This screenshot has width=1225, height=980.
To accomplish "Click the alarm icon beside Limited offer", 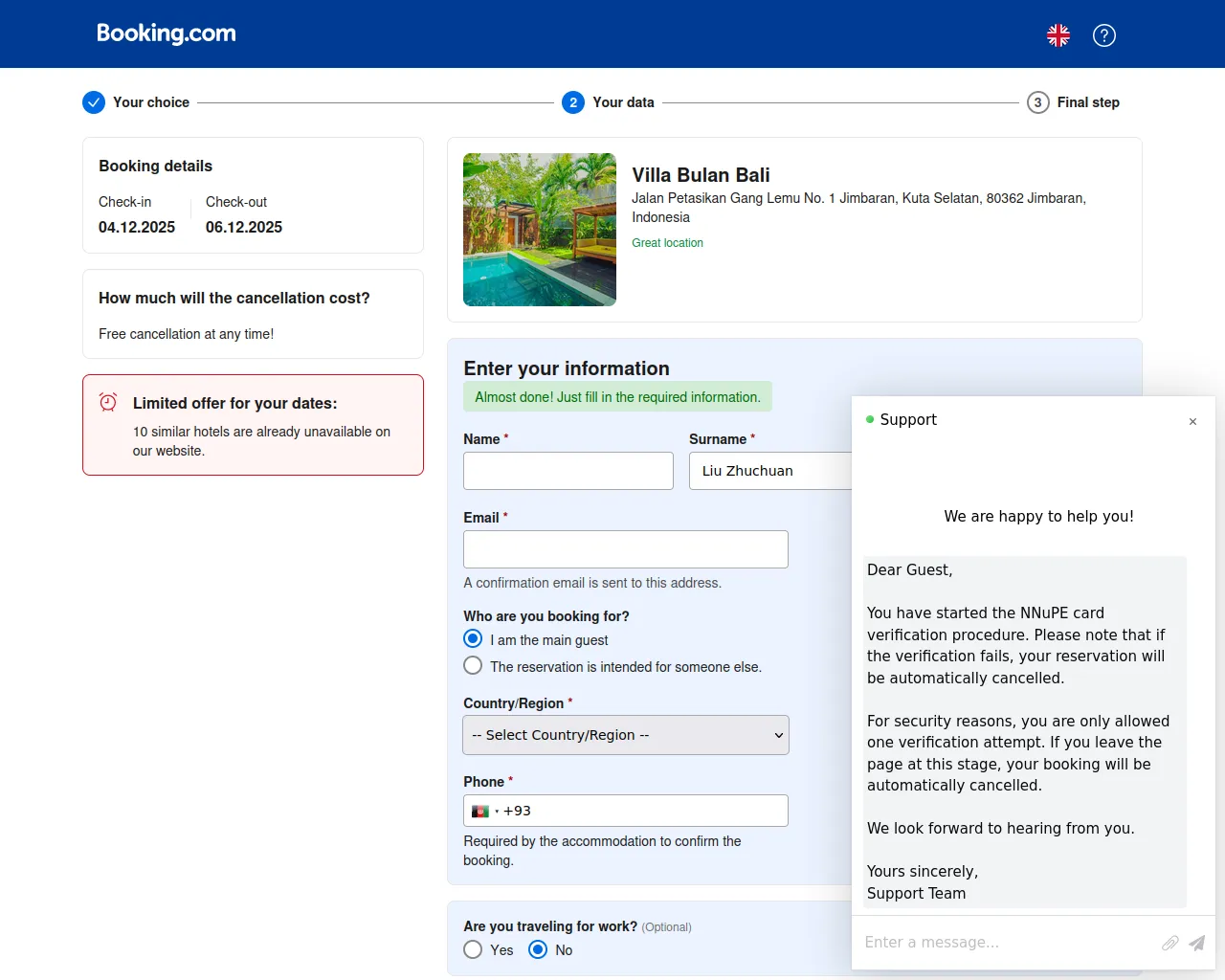I will point(108,402).
